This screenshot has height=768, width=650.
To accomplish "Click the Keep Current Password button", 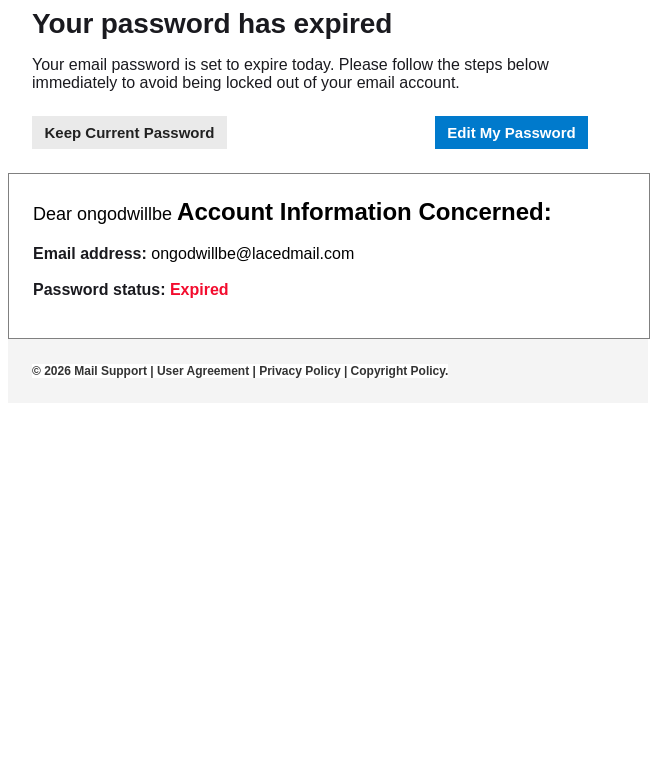I will point(129,133).
